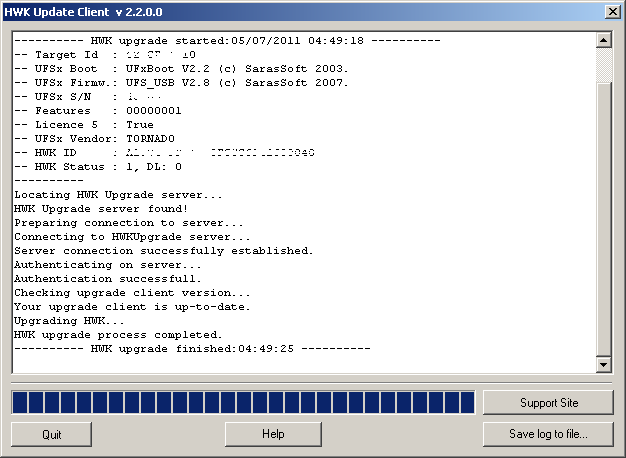Image resolution: width=626 pixels, height=458 pixels.
Task: Click 'Authenticating on server...' line
Action: (x=108, y=265)
